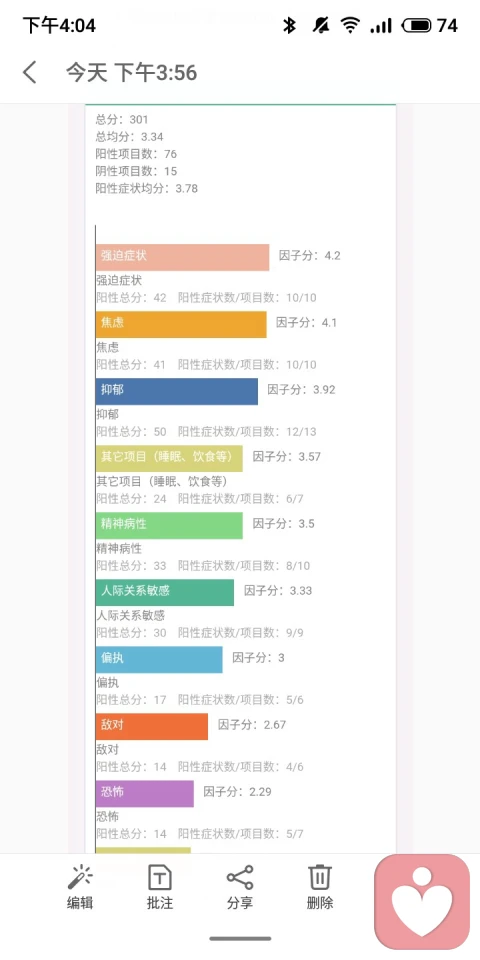The image size is (480, 960).
Task: Tap the battery indicator showing 74
Action: (x=430, y=25)
